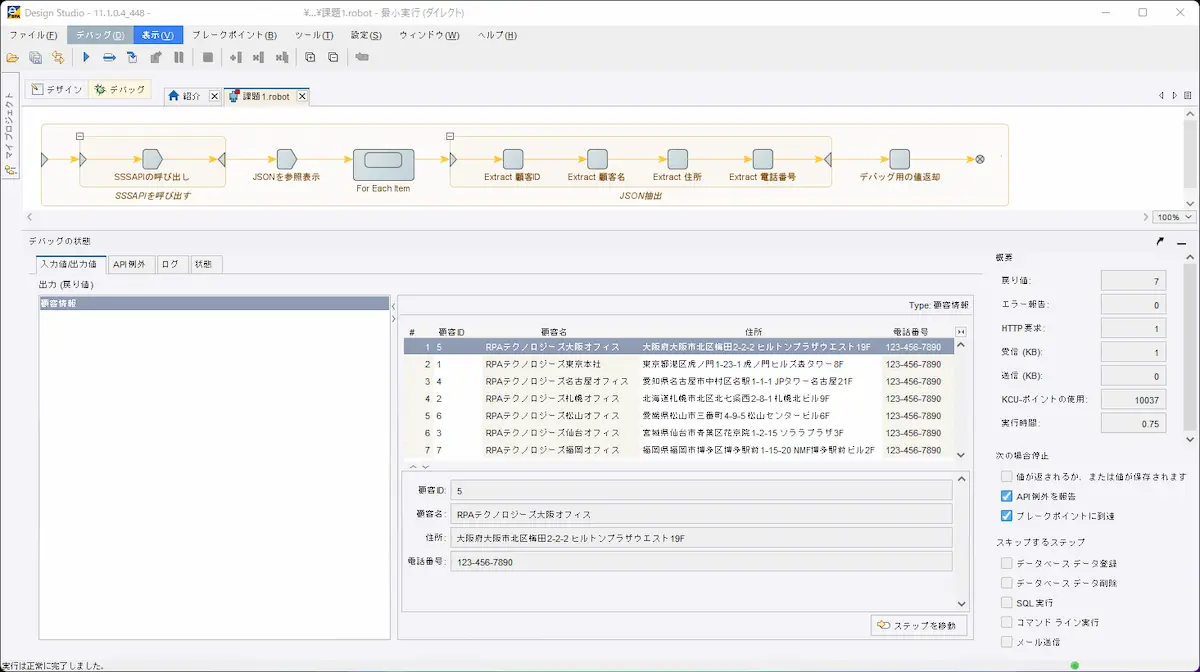Select the デバッグ mode button
1200x672 pixels.
pos(120,90)
